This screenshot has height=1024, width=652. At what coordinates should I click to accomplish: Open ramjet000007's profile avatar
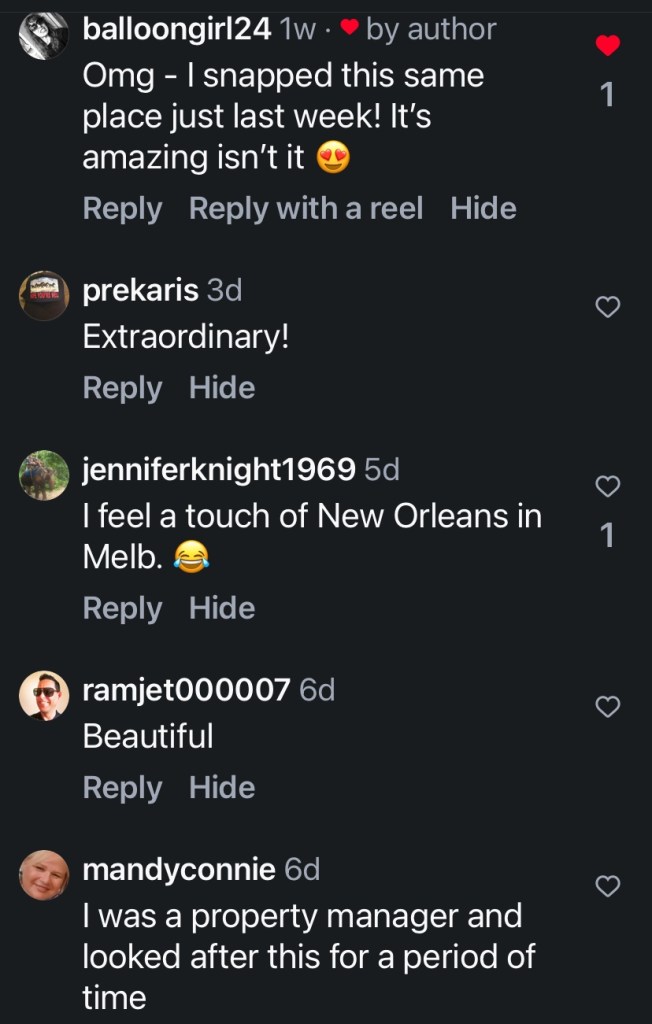click(x=45, y=695)
